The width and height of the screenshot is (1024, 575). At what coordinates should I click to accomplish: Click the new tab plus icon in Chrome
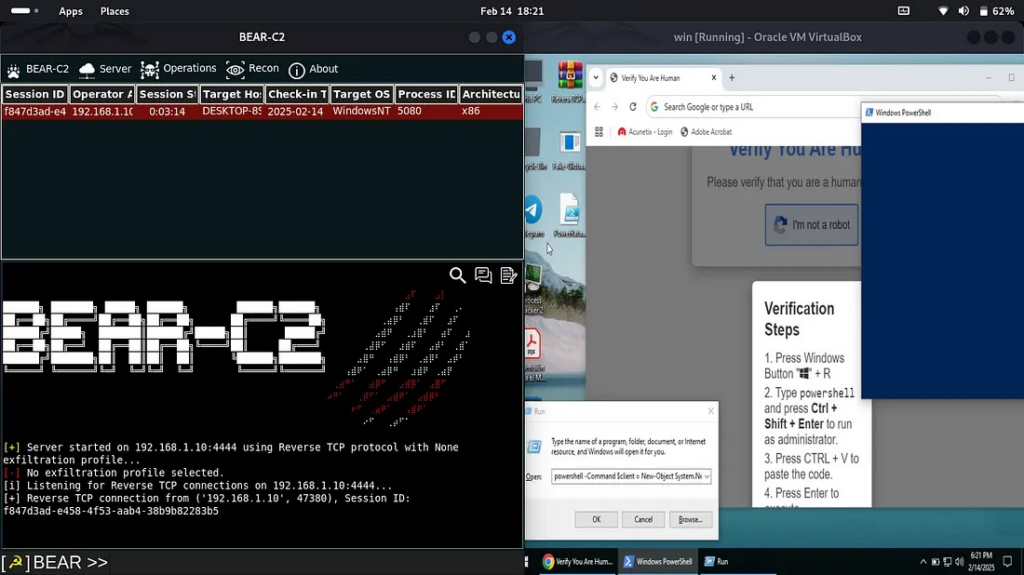coord(732,78)
